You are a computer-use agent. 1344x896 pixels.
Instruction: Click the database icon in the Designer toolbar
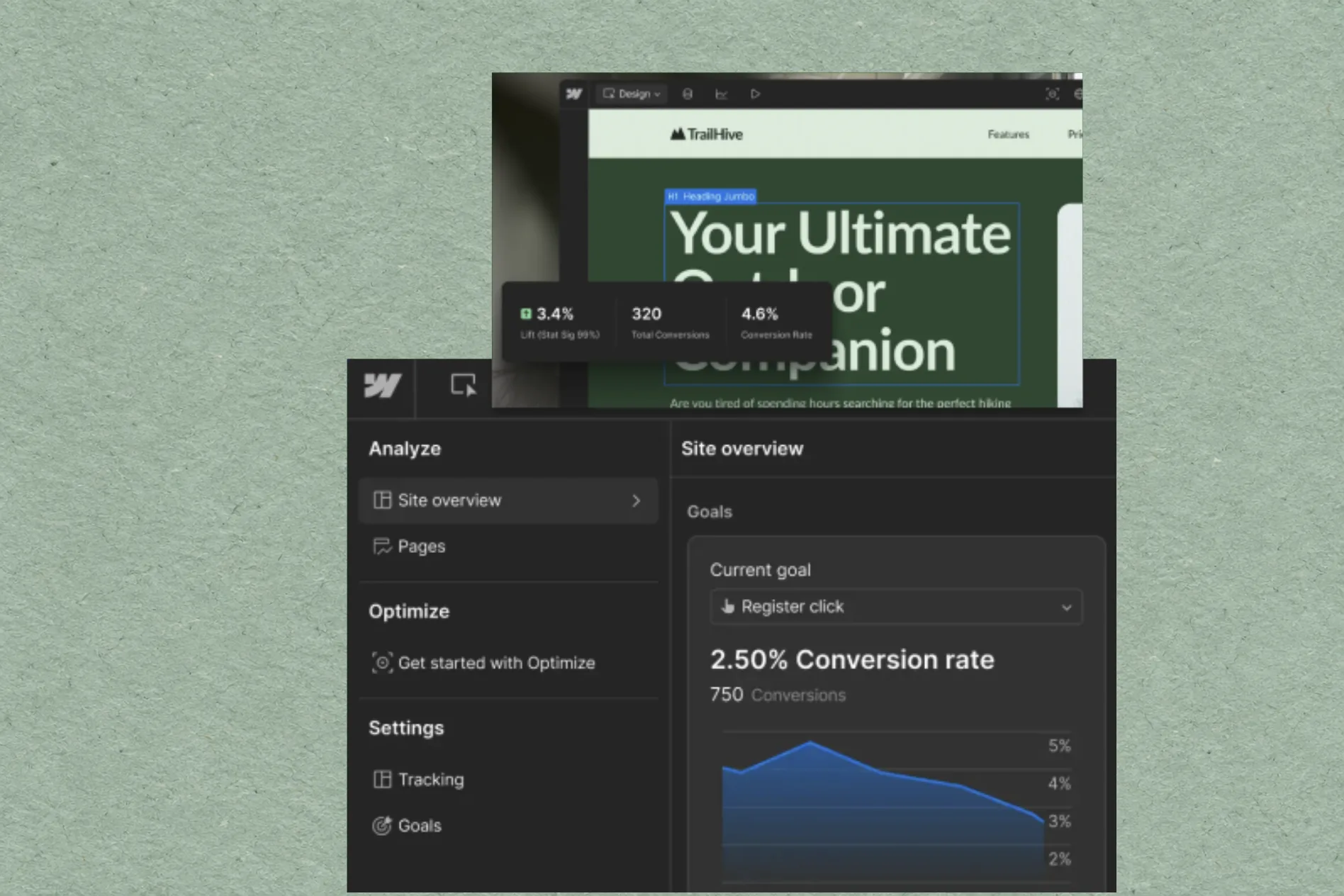pyautogui.click(x=687, y=94)
